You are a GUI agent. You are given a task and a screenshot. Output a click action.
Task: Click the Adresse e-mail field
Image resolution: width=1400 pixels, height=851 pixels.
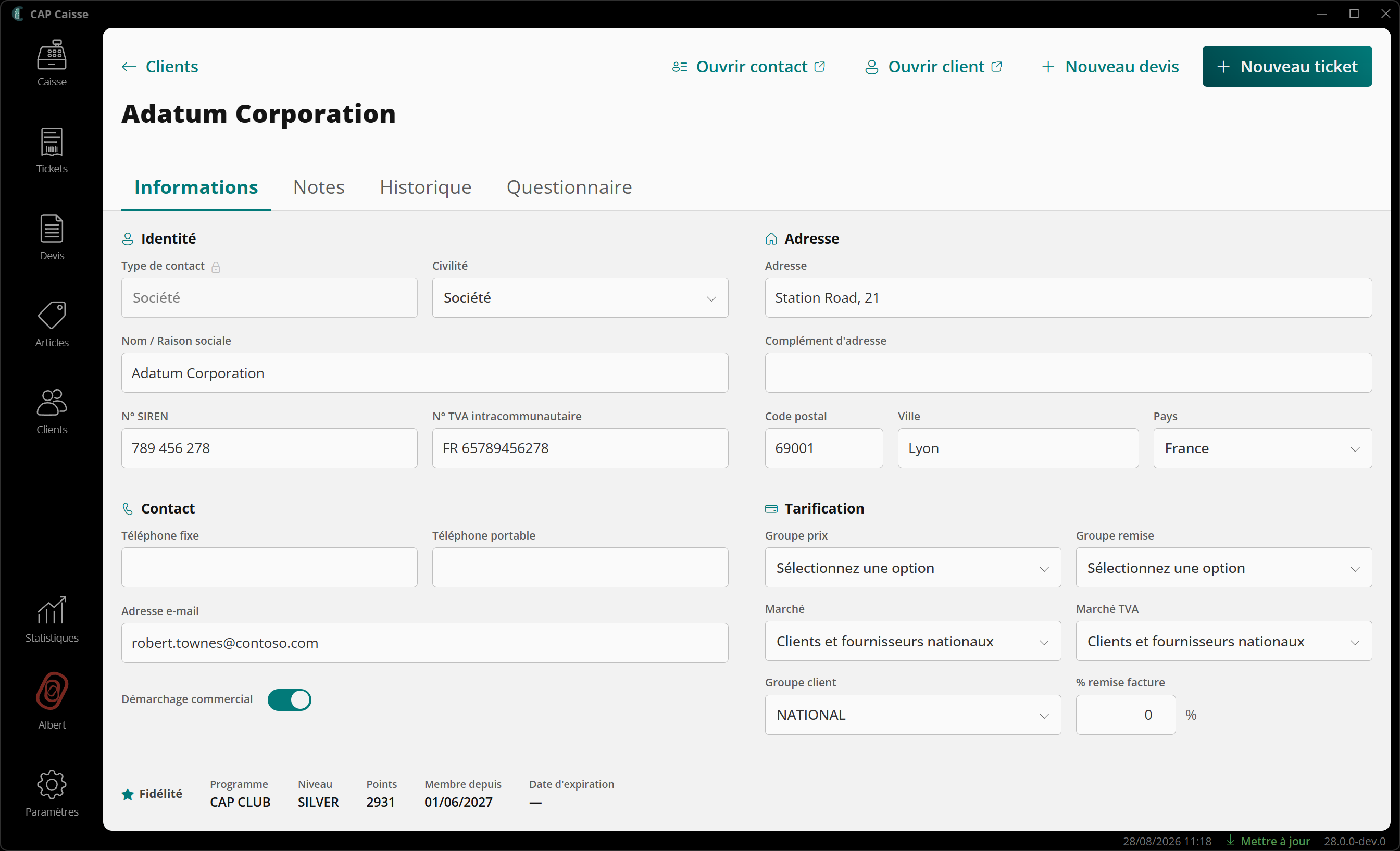point(424,643)
